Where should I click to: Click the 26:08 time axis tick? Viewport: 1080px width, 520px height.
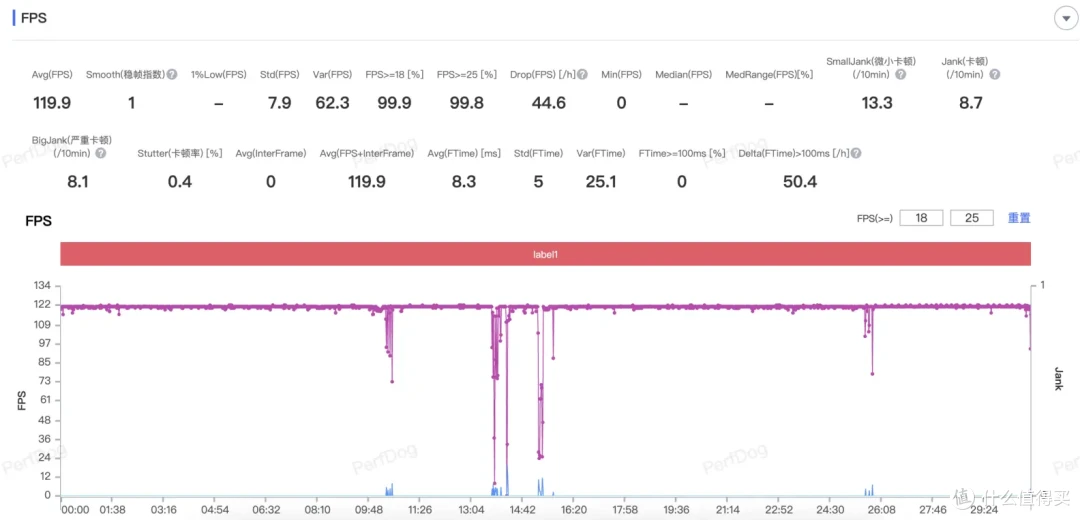882,510
